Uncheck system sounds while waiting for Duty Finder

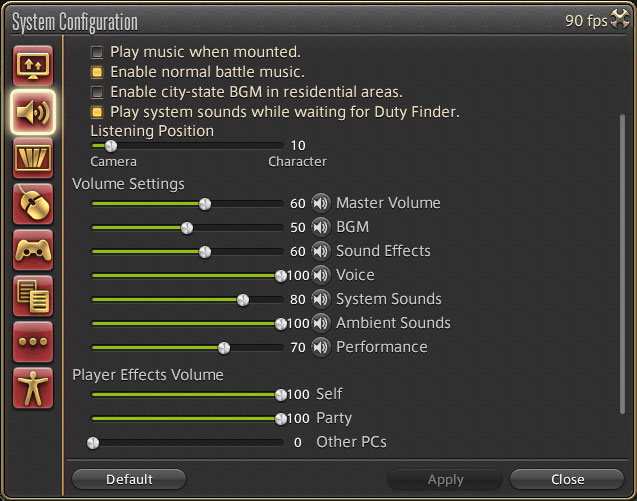click(97, 112)
